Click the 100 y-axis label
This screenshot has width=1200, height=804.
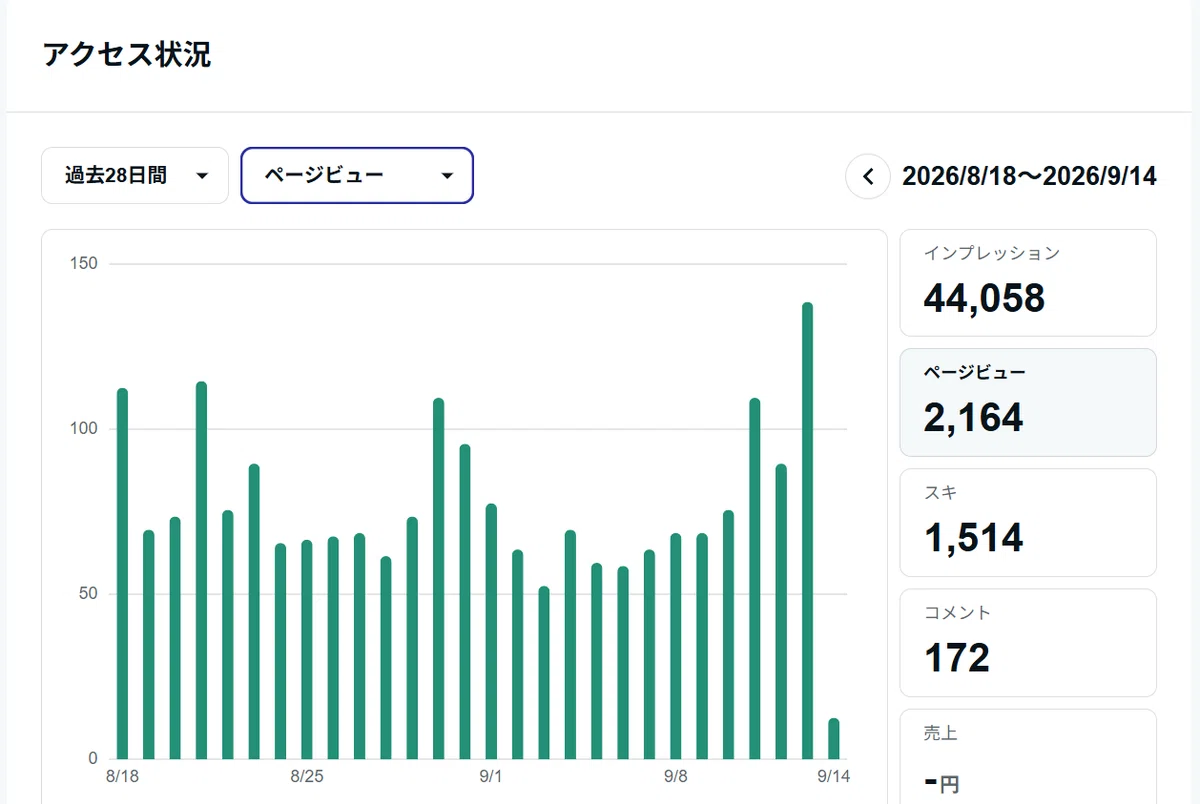coord(83,429)
